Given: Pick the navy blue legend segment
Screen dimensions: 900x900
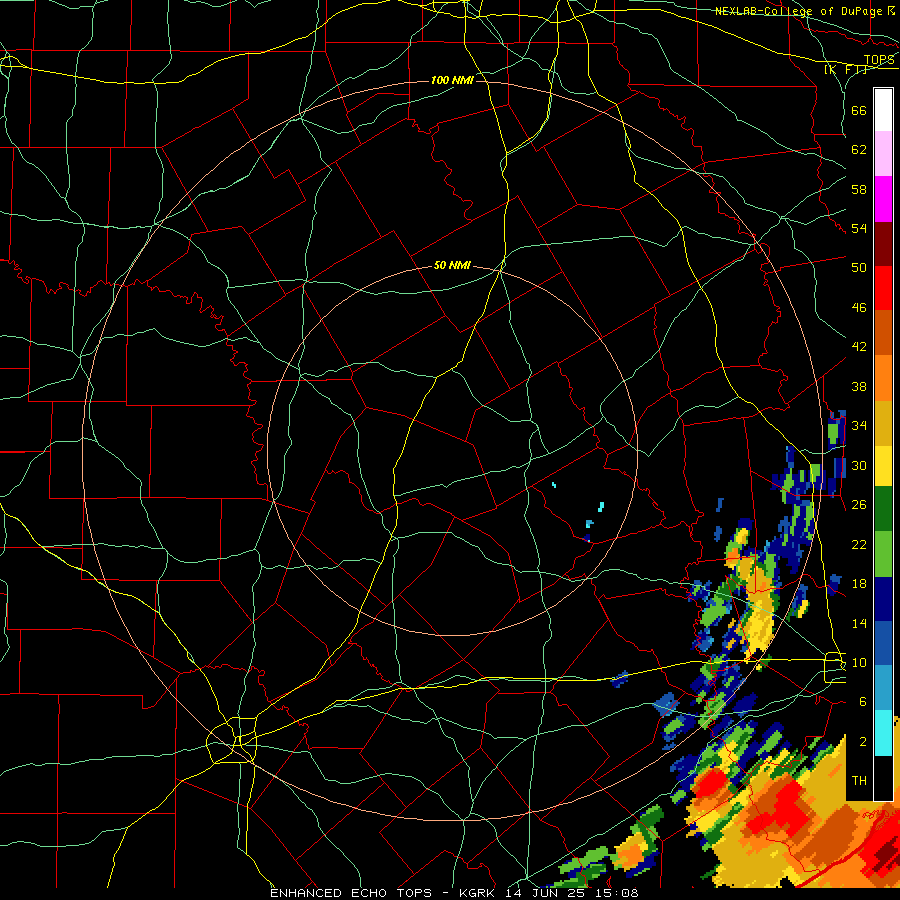Looking at the screenshot, I should [883, 599].
